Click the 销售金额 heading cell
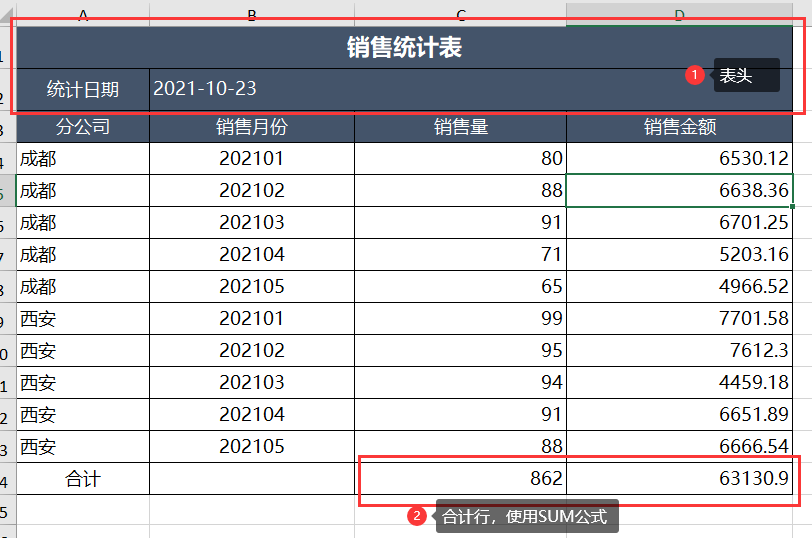 pos(679,127)
